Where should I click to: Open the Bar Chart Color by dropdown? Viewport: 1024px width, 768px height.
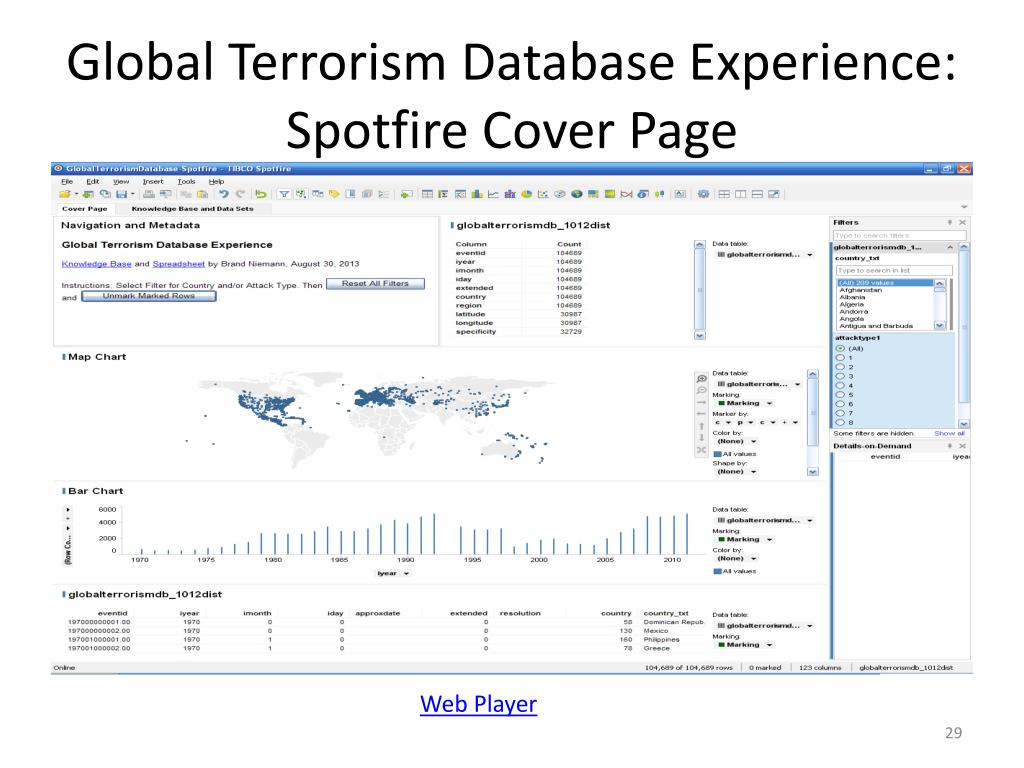pos(737,558)
